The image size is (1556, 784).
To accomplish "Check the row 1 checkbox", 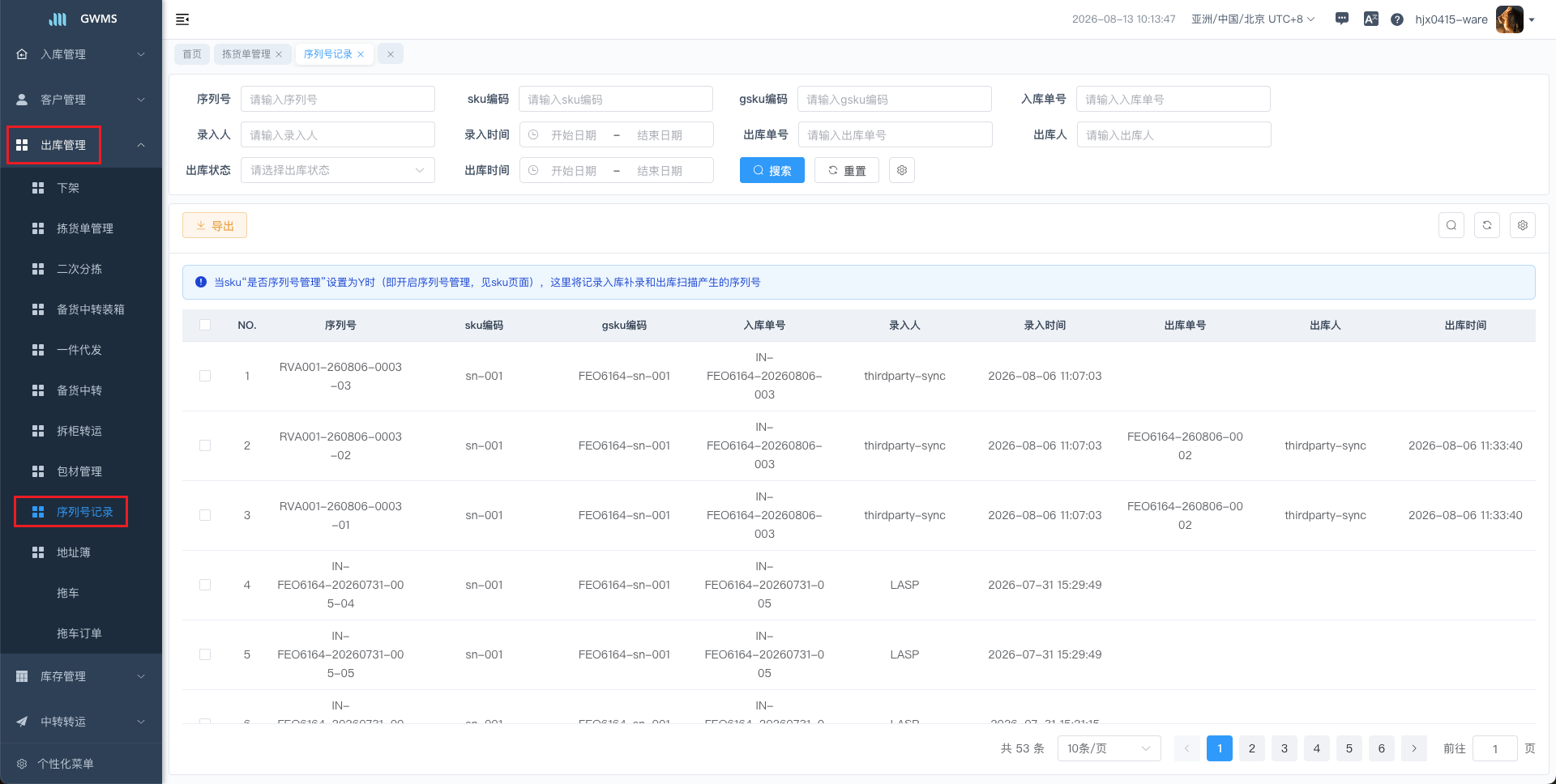I will point(205,376).
